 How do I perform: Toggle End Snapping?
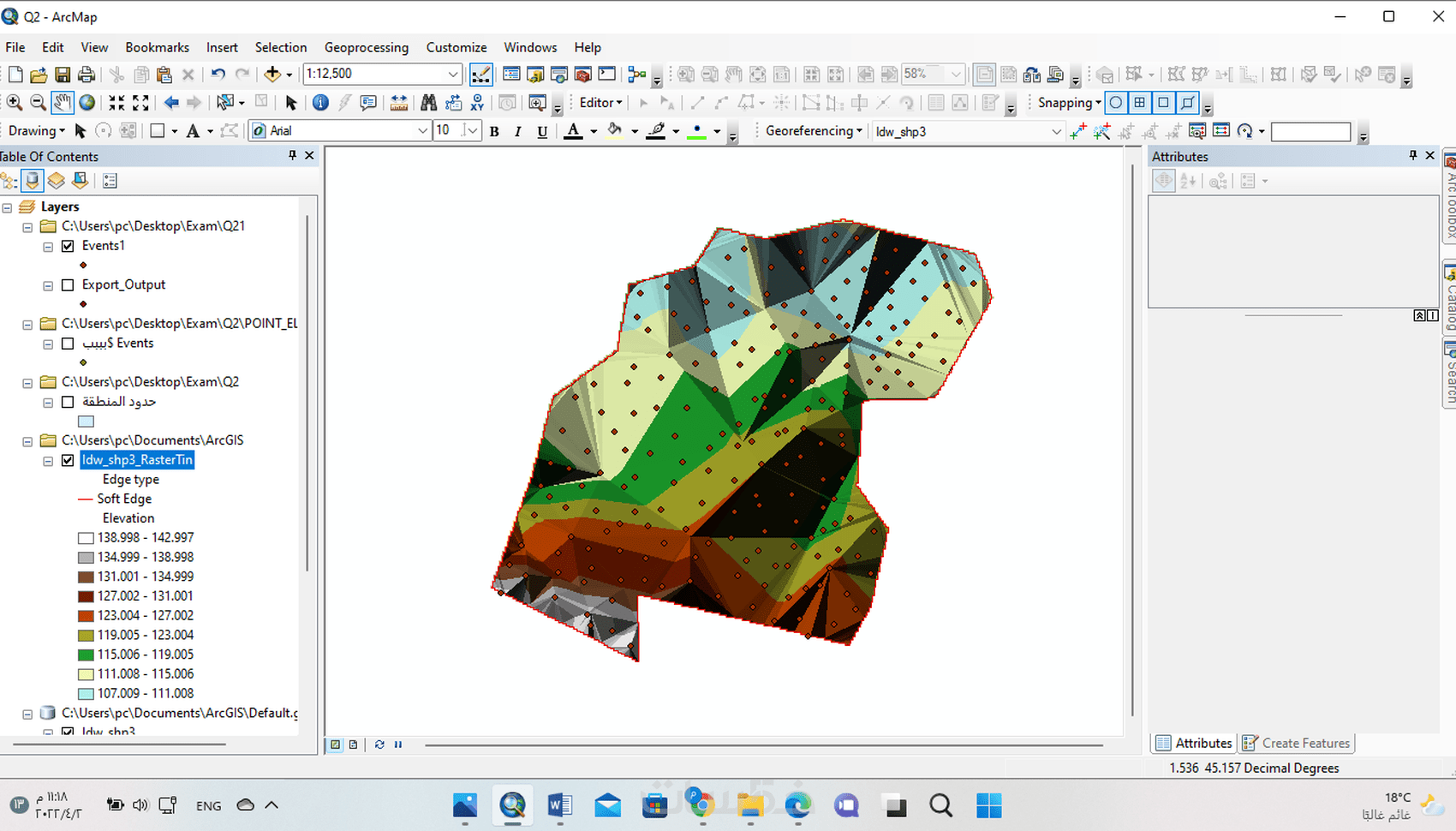click(1140, 103)
